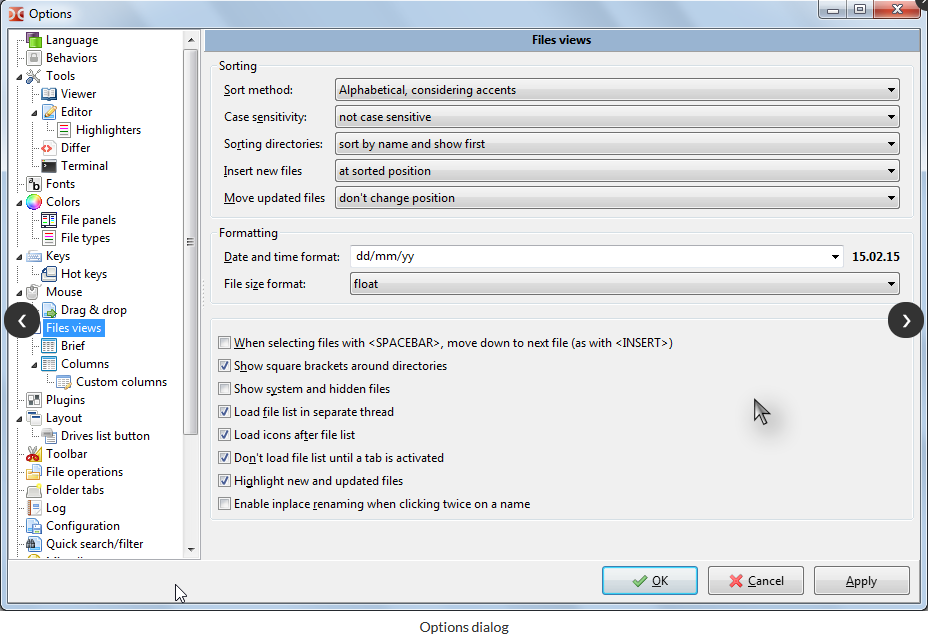
Task: Open the Sorting directories dropdown
Action: click(x=617, y=144)
